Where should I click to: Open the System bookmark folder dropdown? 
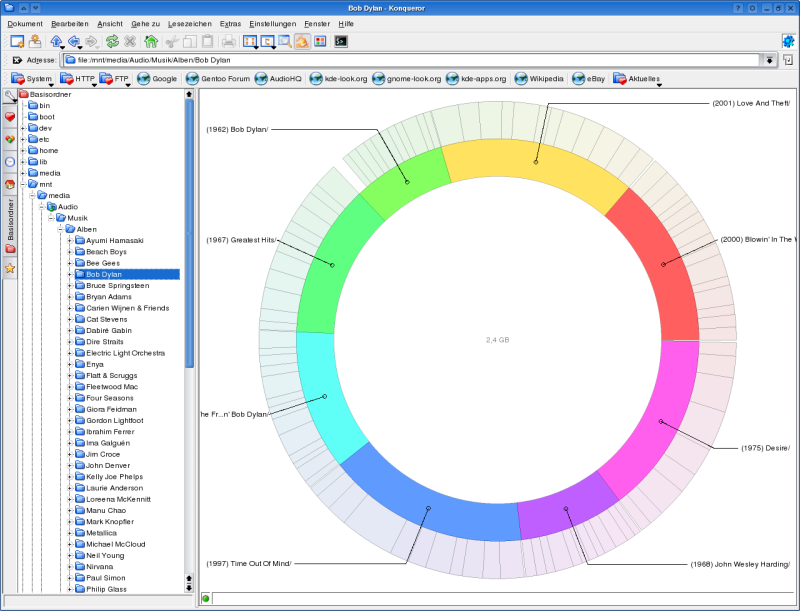(32, 79)
